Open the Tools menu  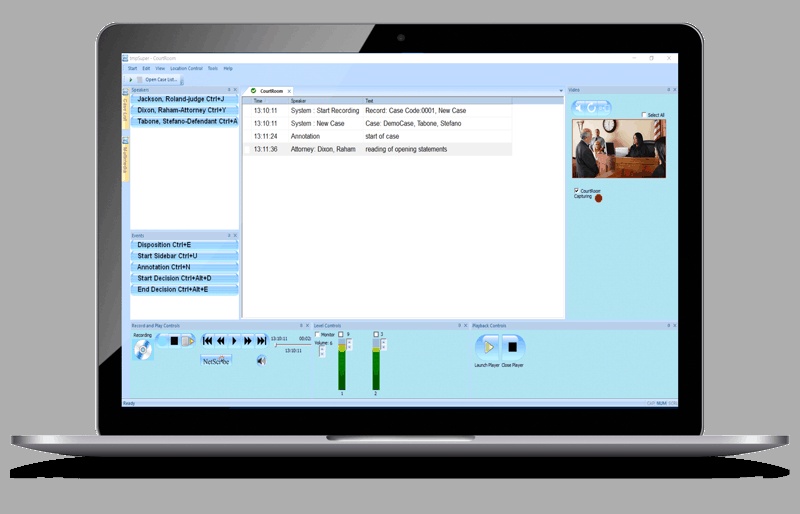tap(213, 68)
